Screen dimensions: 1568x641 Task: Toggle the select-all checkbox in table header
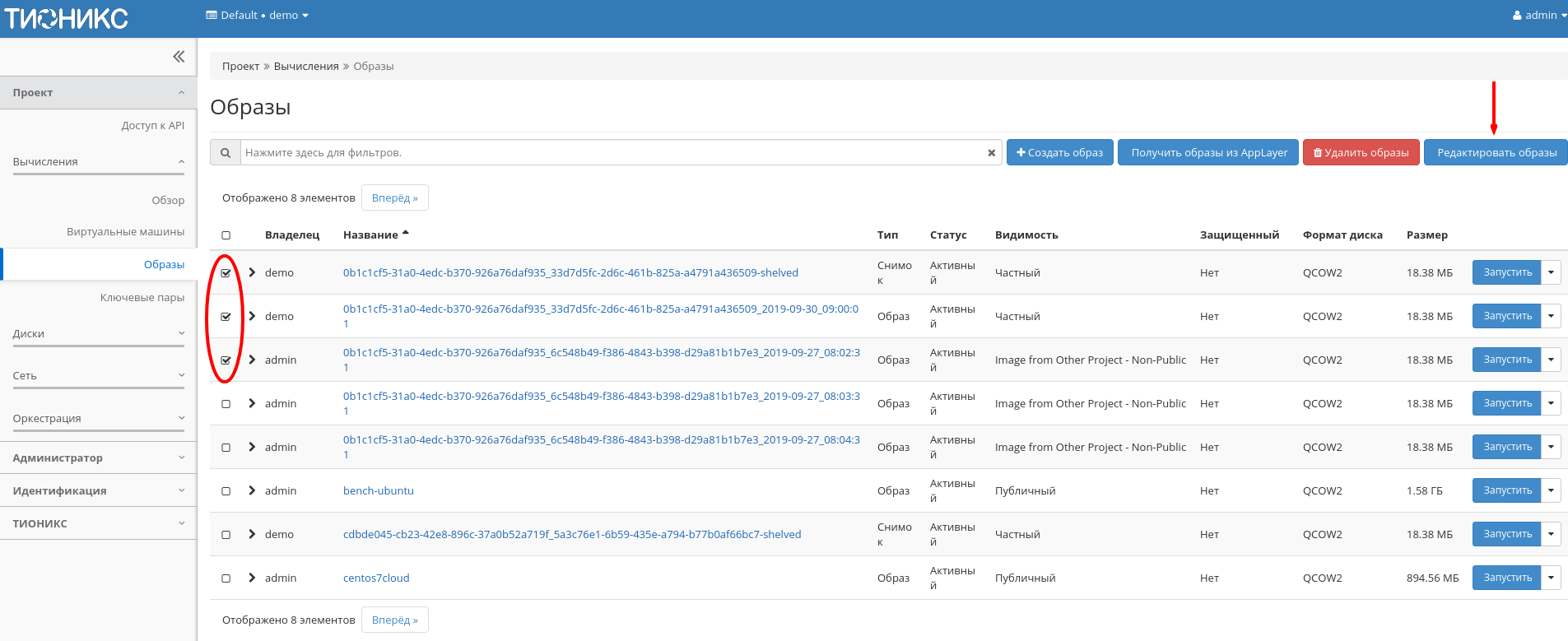point(226,235)
